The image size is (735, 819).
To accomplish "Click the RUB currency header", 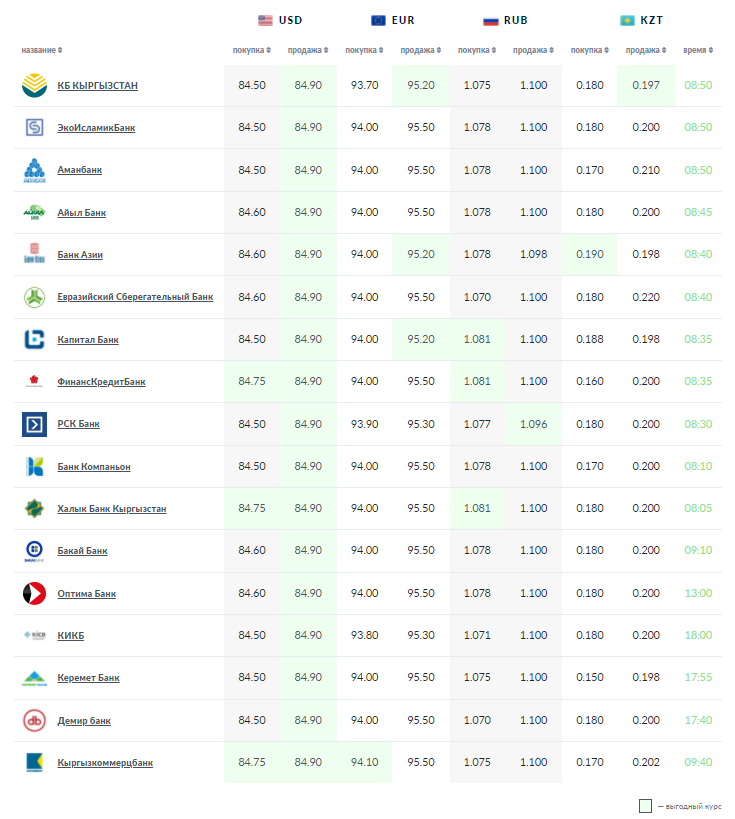I will coord(506,20).
